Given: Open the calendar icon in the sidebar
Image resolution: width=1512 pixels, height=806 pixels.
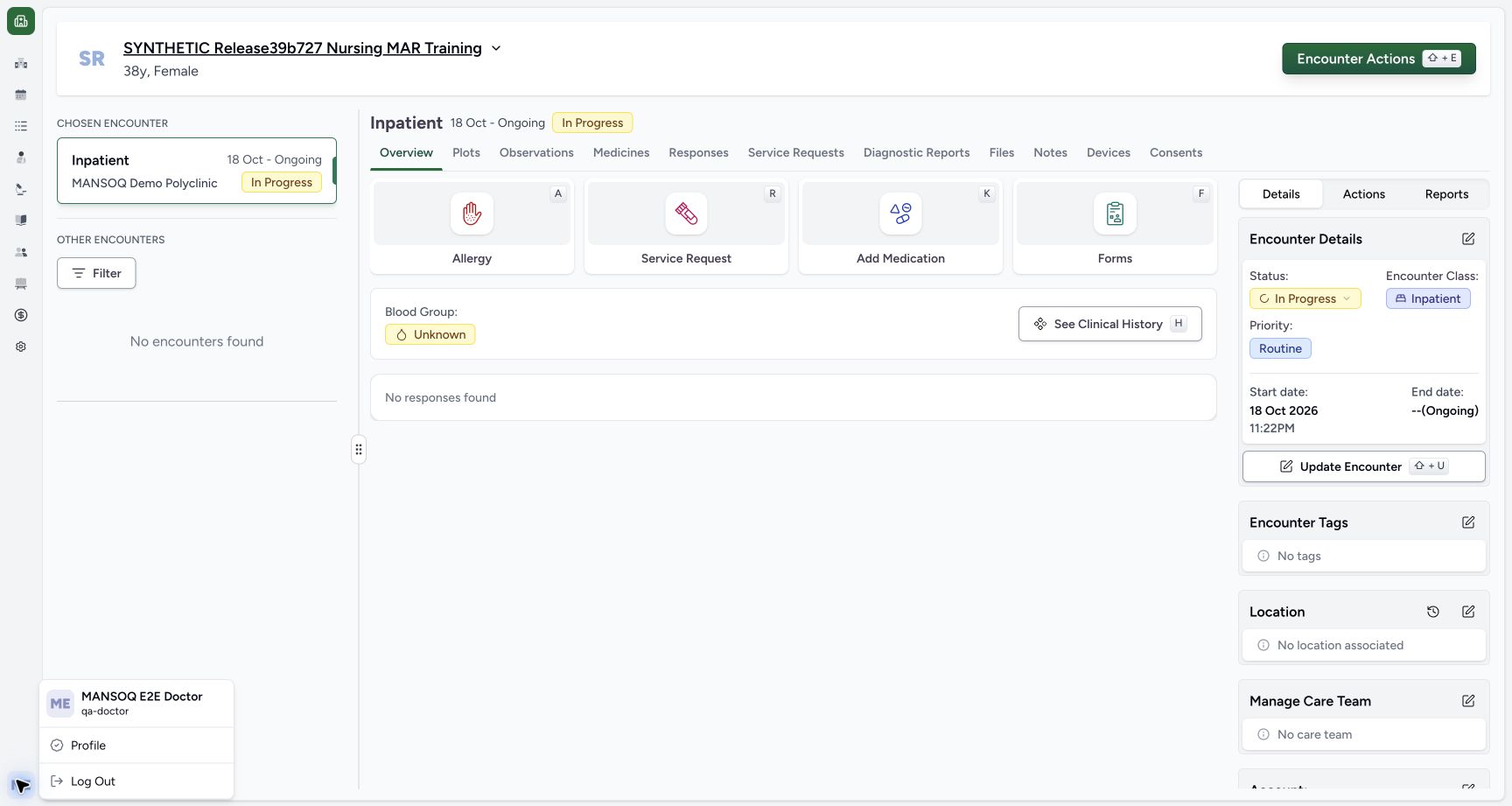Looking at the screenshot, I should coord(21,95).
